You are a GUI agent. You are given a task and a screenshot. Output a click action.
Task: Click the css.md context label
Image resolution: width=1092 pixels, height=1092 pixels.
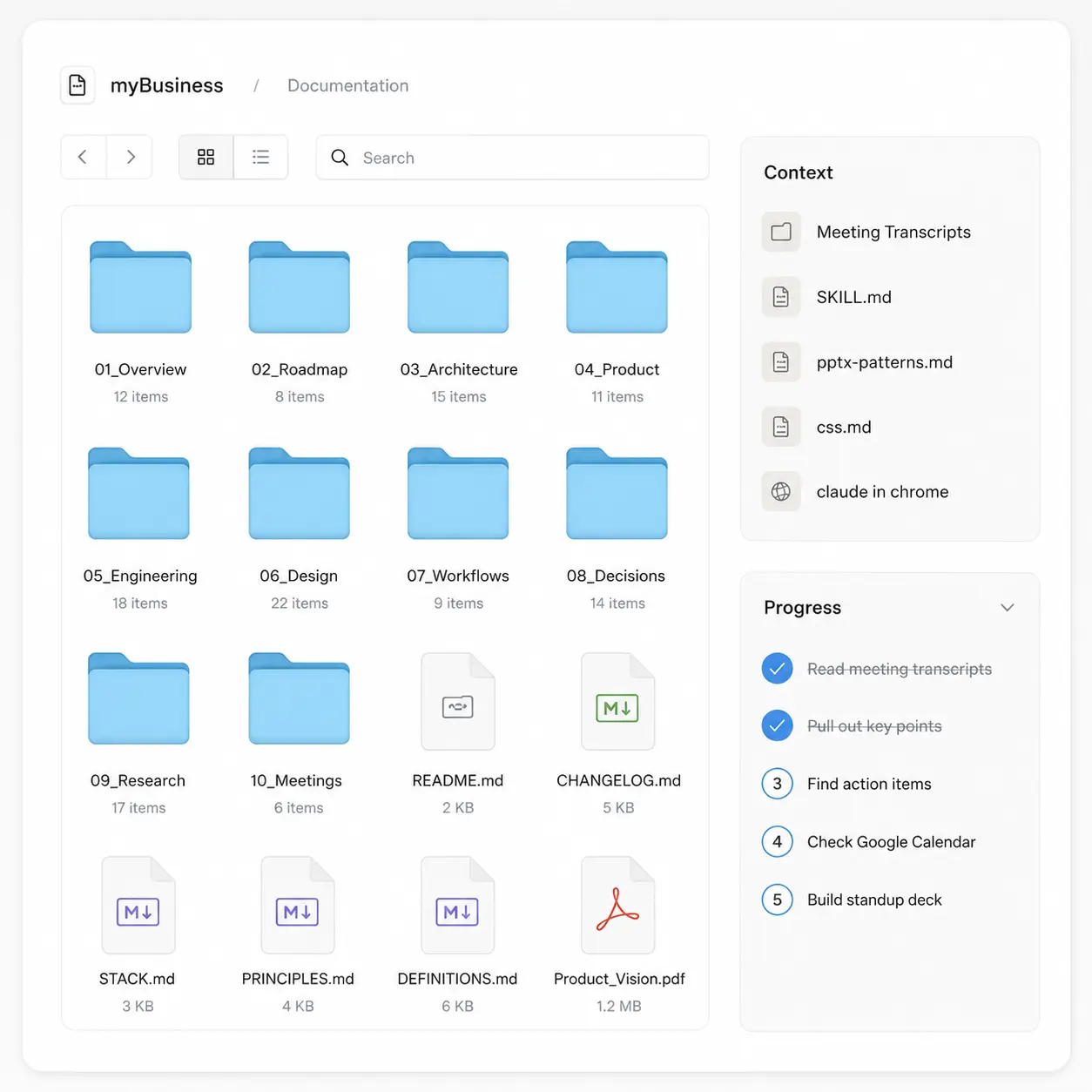pos(844,427)
